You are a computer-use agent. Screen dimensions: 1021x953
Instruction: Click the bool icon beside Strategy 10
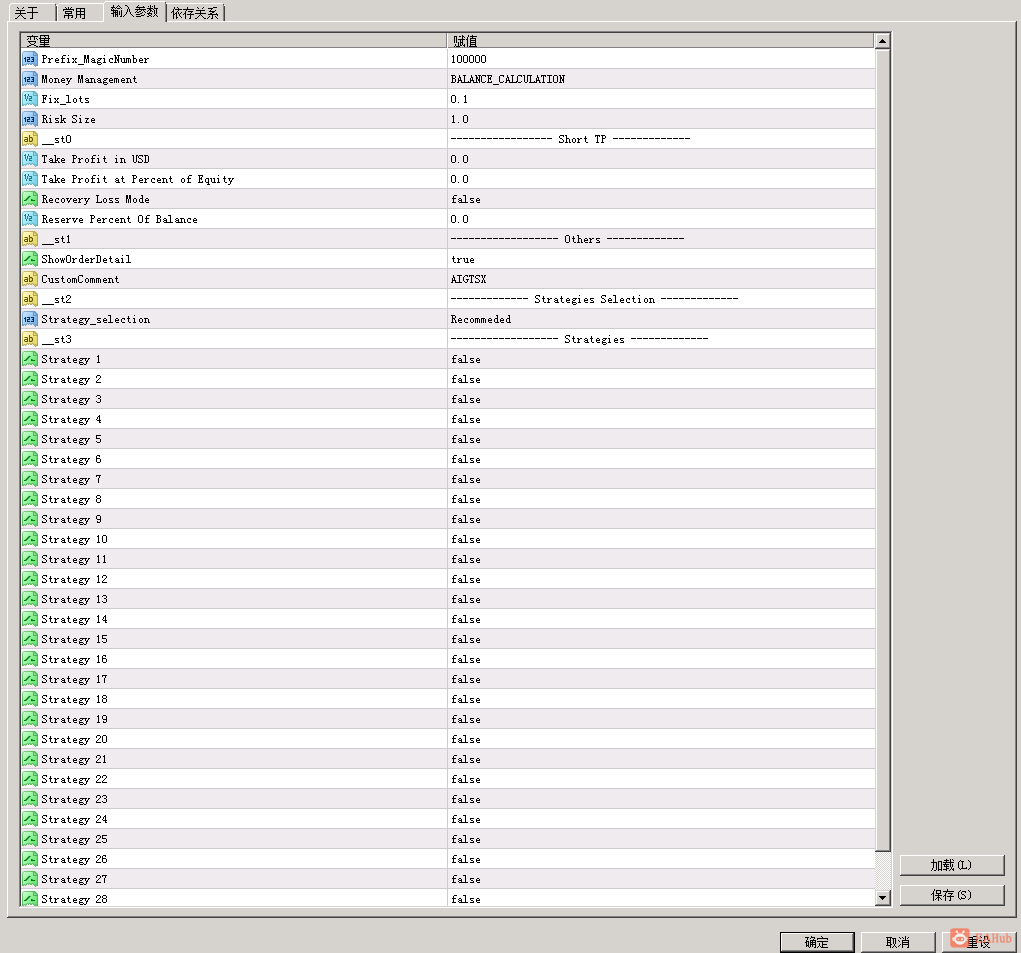[30, 540]
